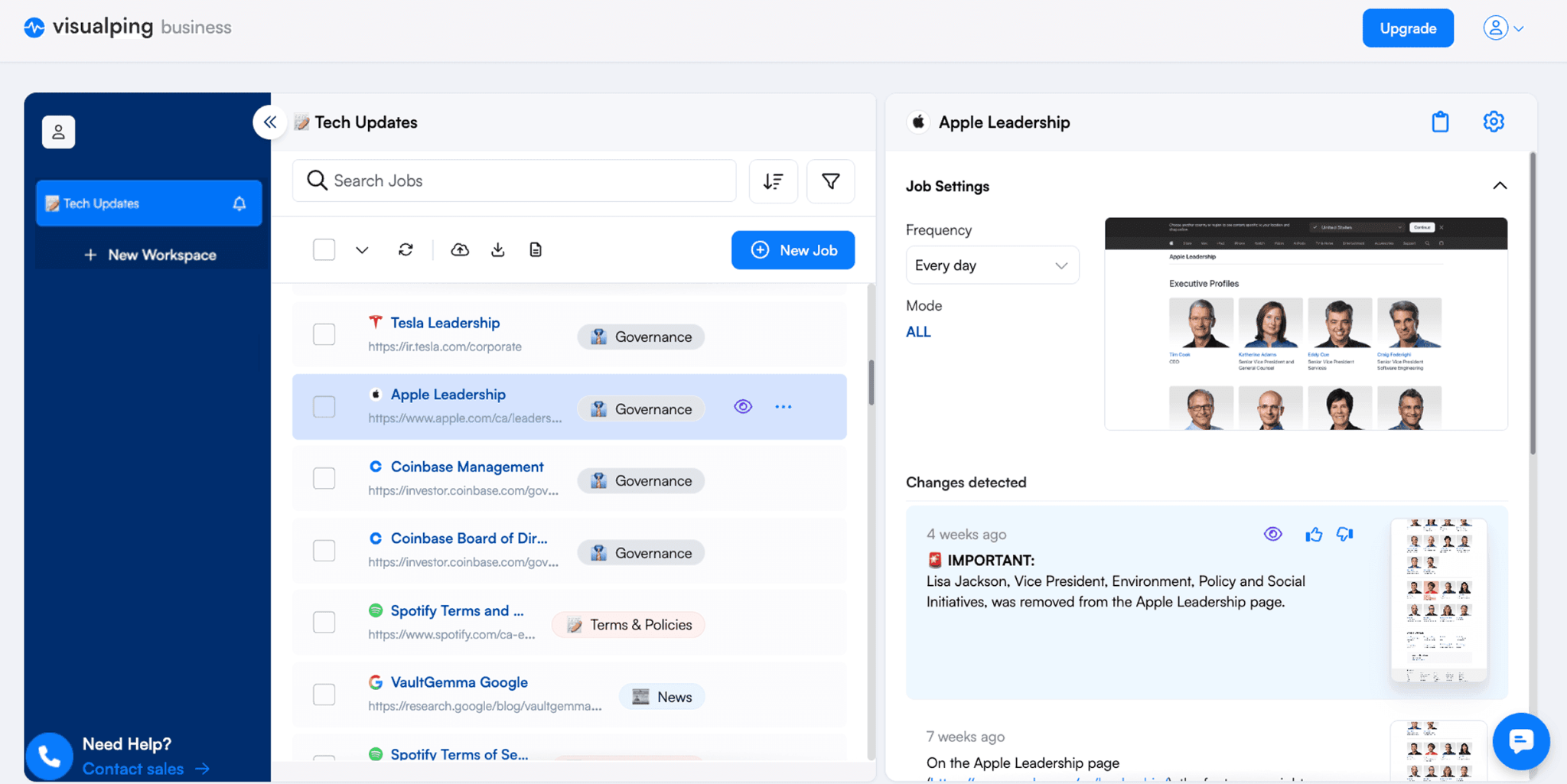Check the Apple Leadership row checkbox
Image resolution: width=1567 pixels, height=784 pixels.
point(324,406)
